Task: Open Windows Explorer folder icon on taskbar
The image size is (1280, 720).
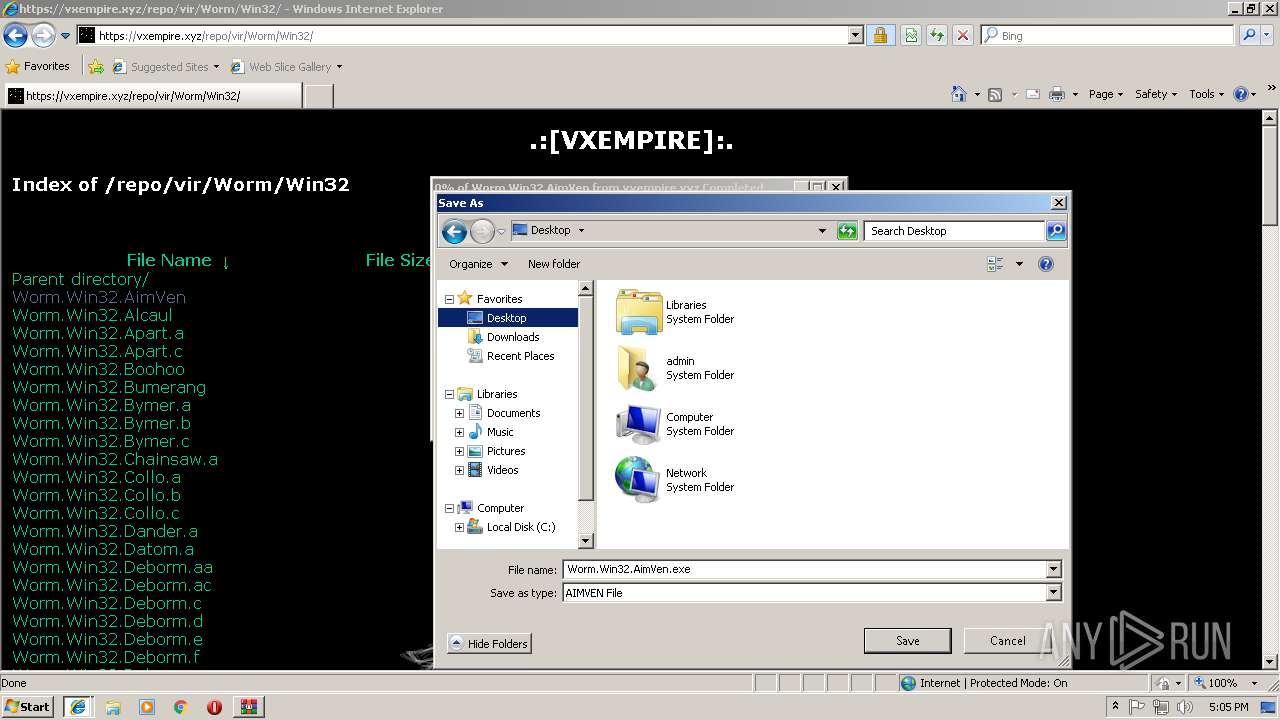Action: [112, 707]
